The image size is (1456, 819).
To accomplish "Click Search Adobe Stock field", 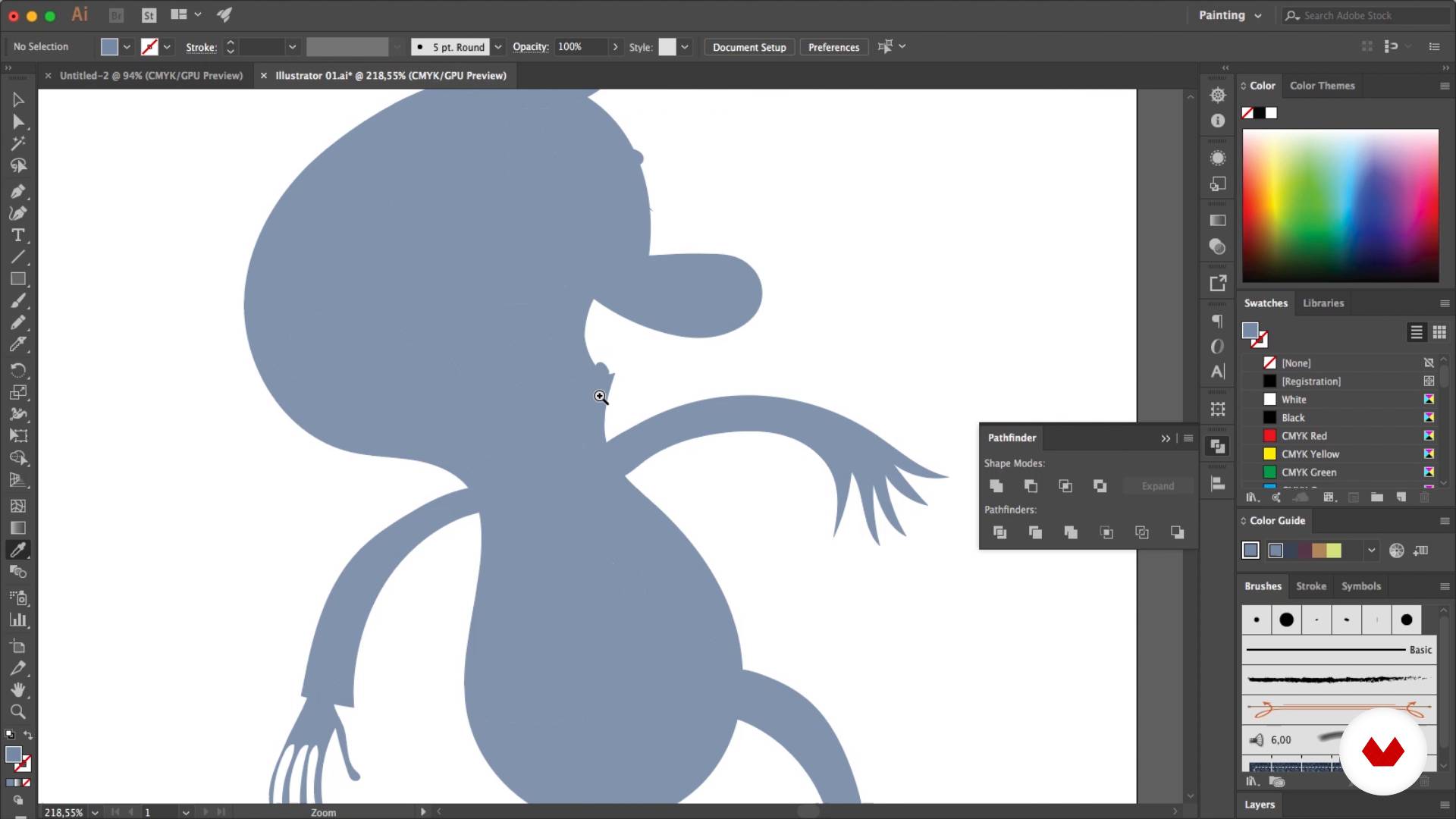I will click(1365, 15).
